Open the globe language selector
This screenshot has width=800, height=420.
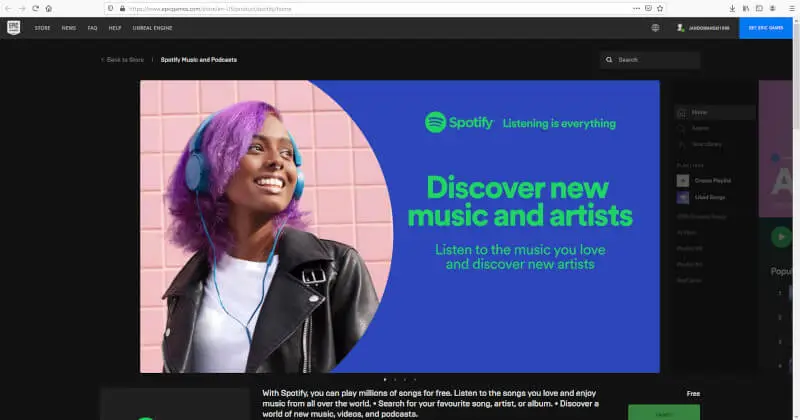point(655,28)
